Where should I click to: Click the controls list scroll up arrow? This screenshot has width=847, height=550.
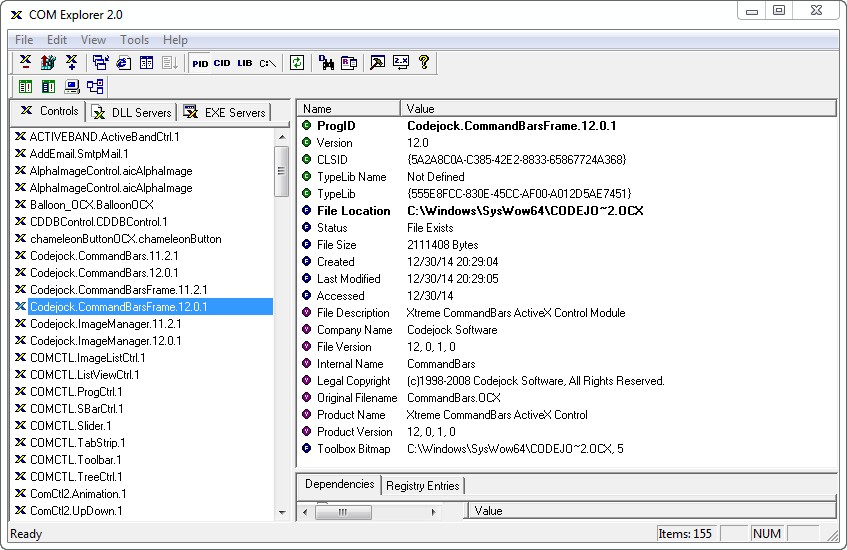click(x=282, y=137)
